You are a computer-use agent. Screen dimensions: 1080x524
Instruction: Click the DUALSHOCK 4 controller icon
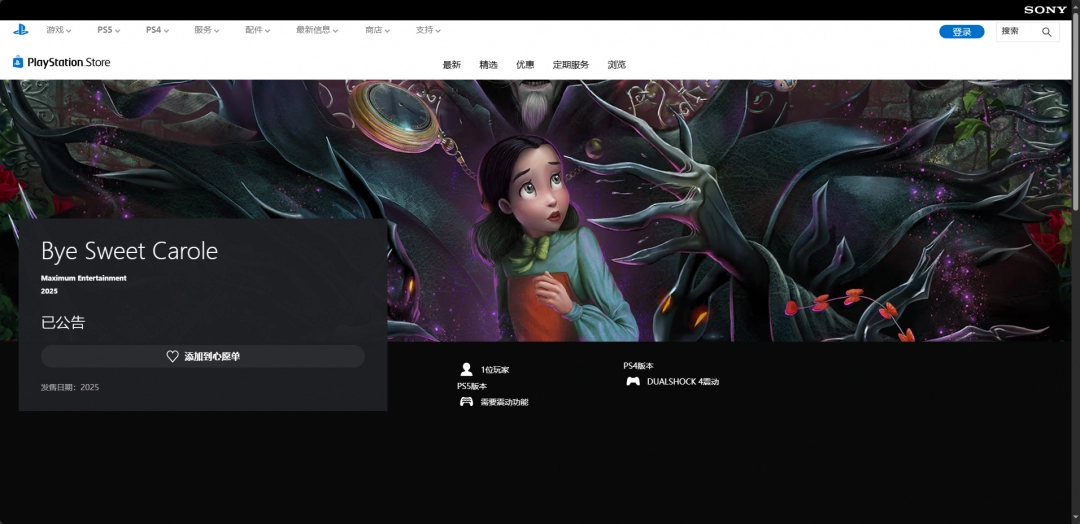coord(632,381)
